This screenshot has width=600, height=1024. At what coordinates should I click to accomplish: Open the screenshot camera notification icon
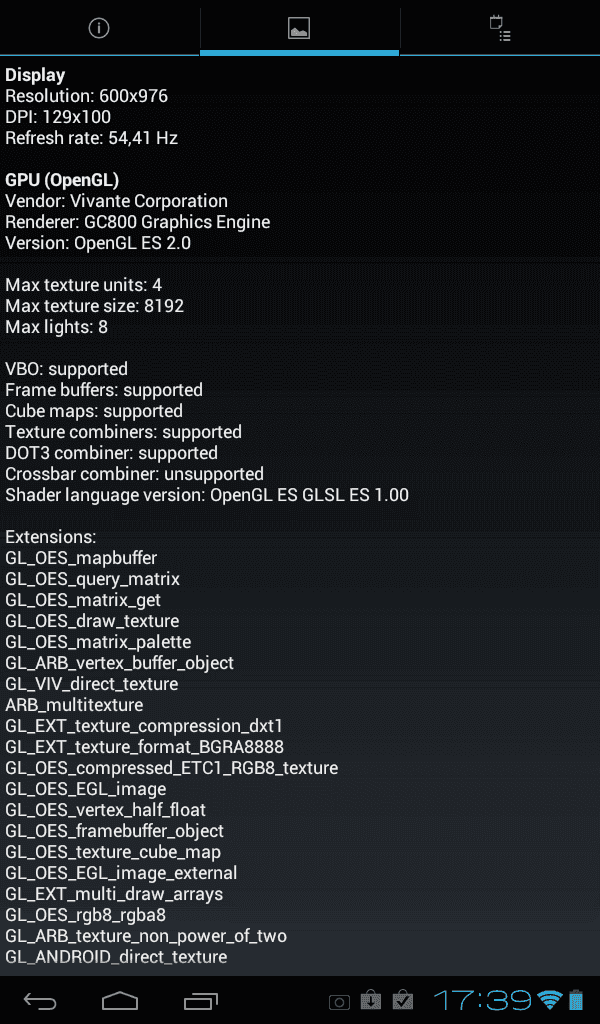pyautogui.click(x=339, y=1002)
